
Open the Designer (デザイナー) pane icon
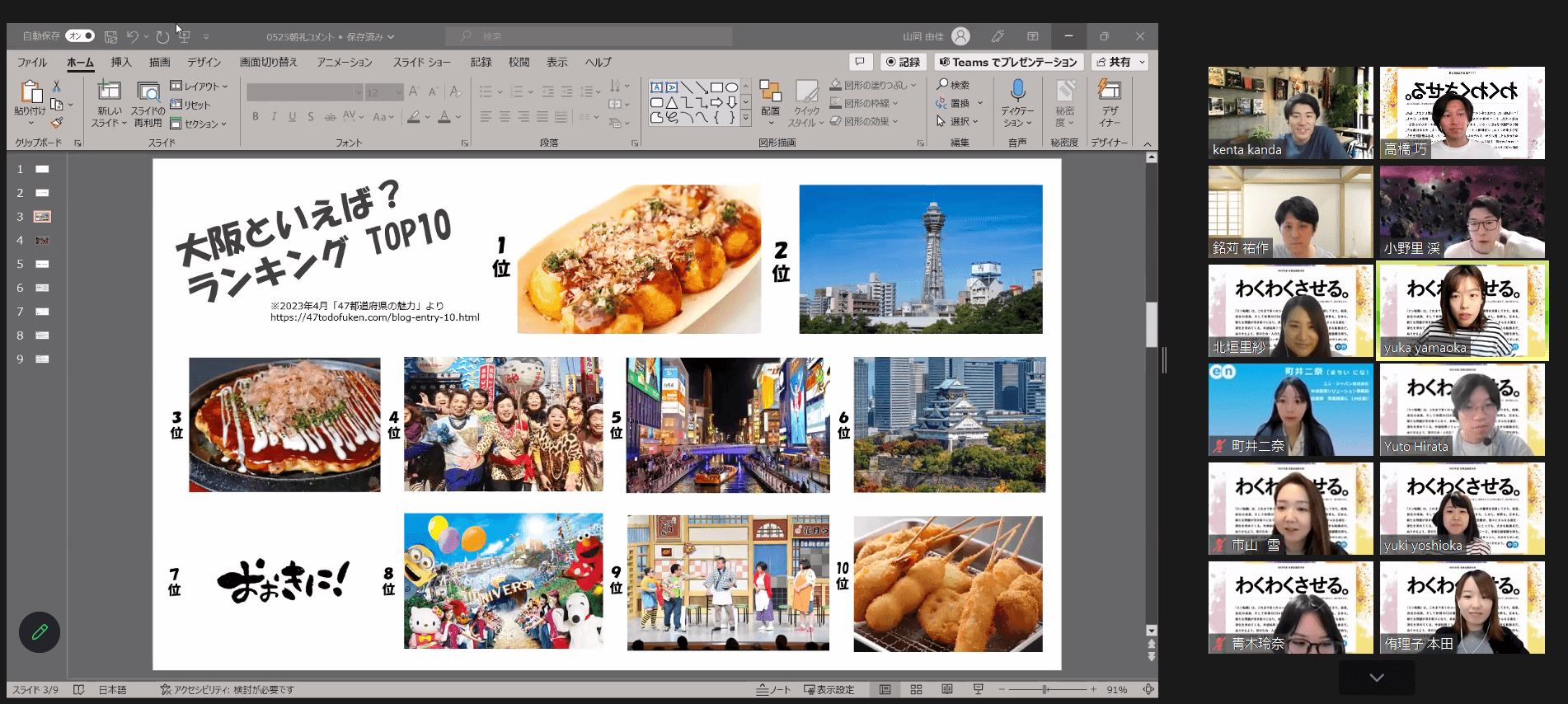coord(1110,91)
